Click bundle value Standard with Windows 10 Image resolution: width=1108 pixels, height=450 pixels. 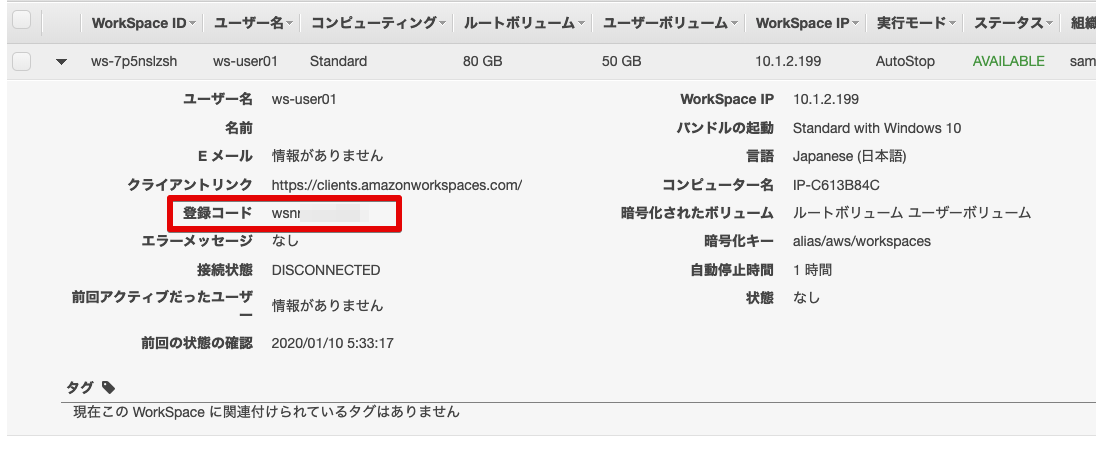point(877,129)
